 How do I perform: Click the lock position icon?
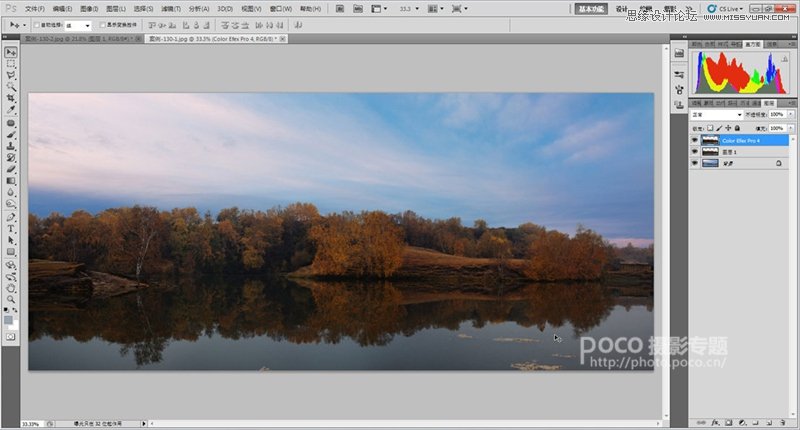pyautogui.click(x=728, y=128)
